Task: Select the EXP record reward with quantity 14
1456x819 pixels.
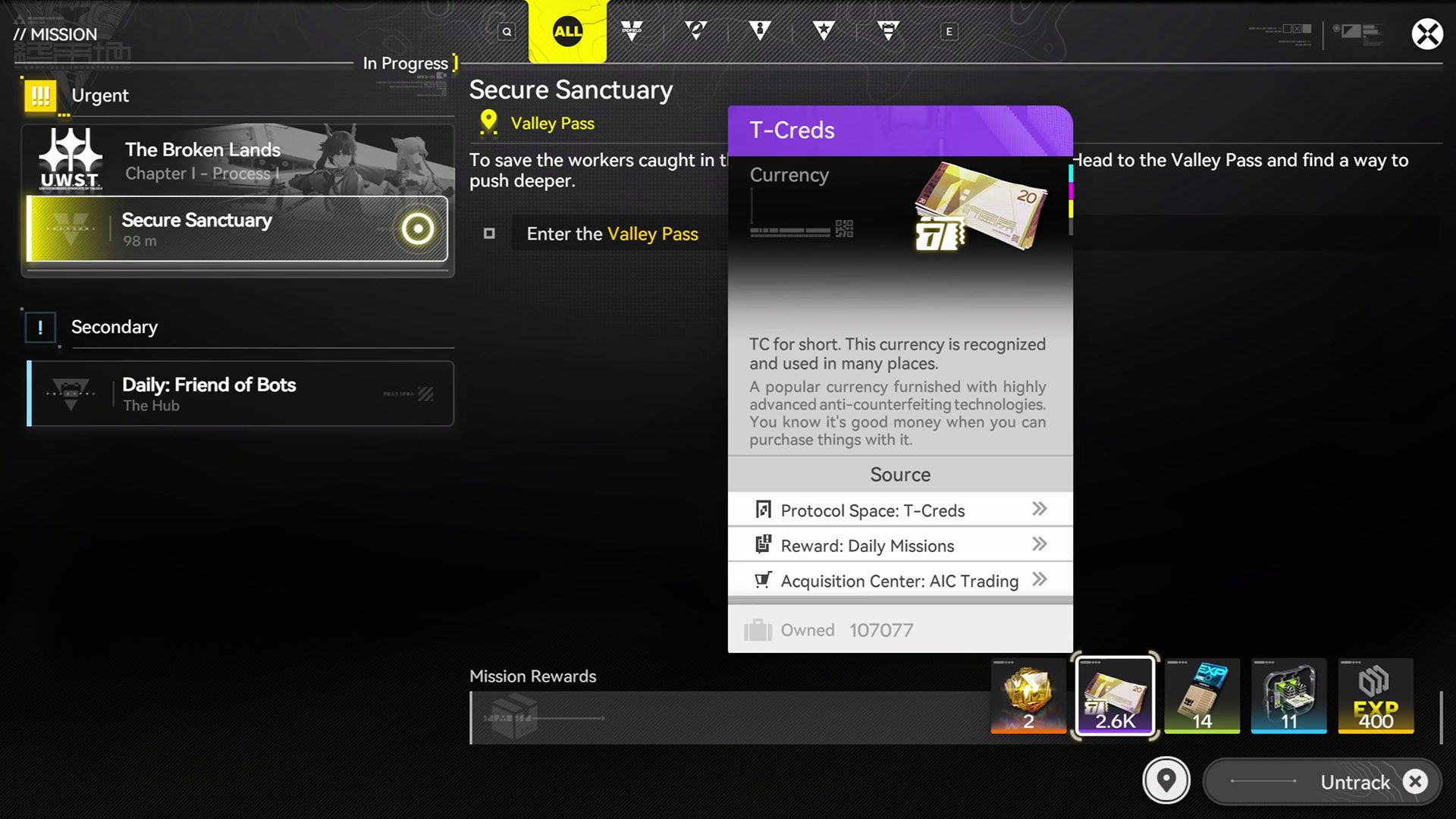Action: tap(1202, 696)
